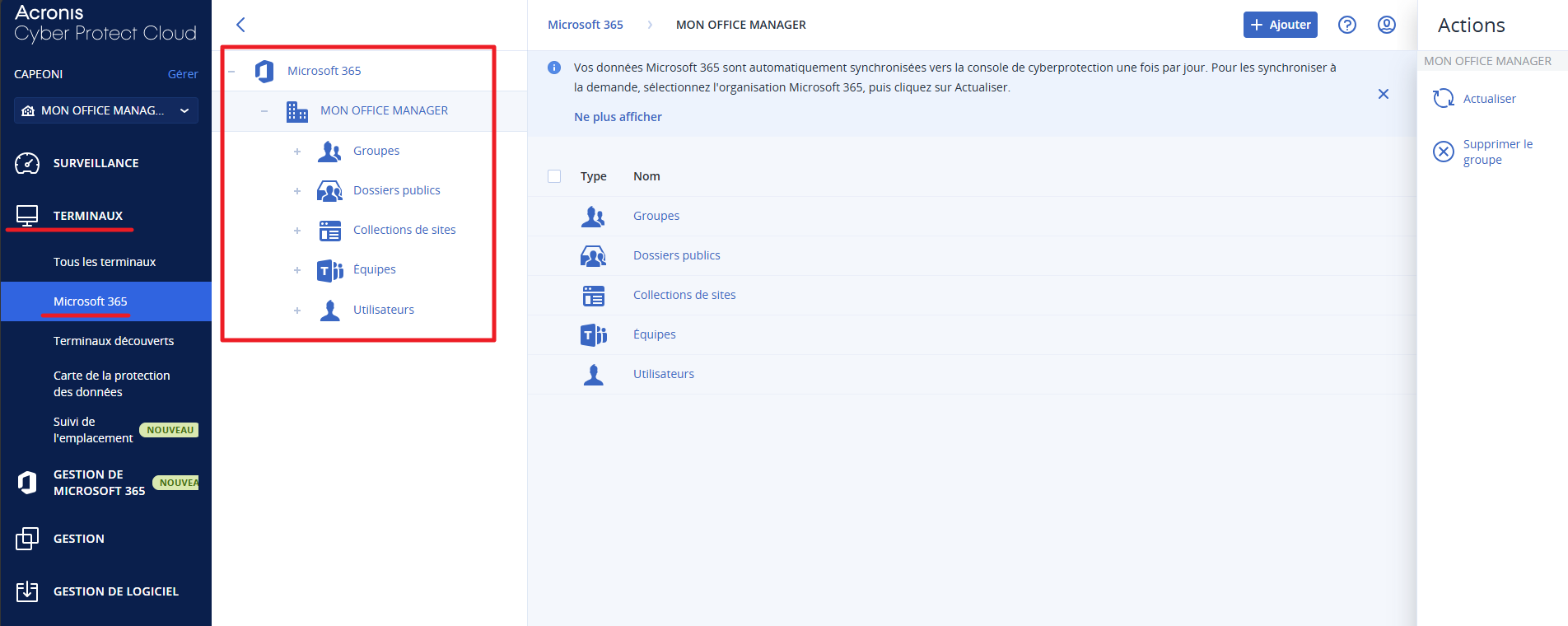1568x626 pixels.
Task: Close the synchronization info banner
Action: coord(1384,94)
